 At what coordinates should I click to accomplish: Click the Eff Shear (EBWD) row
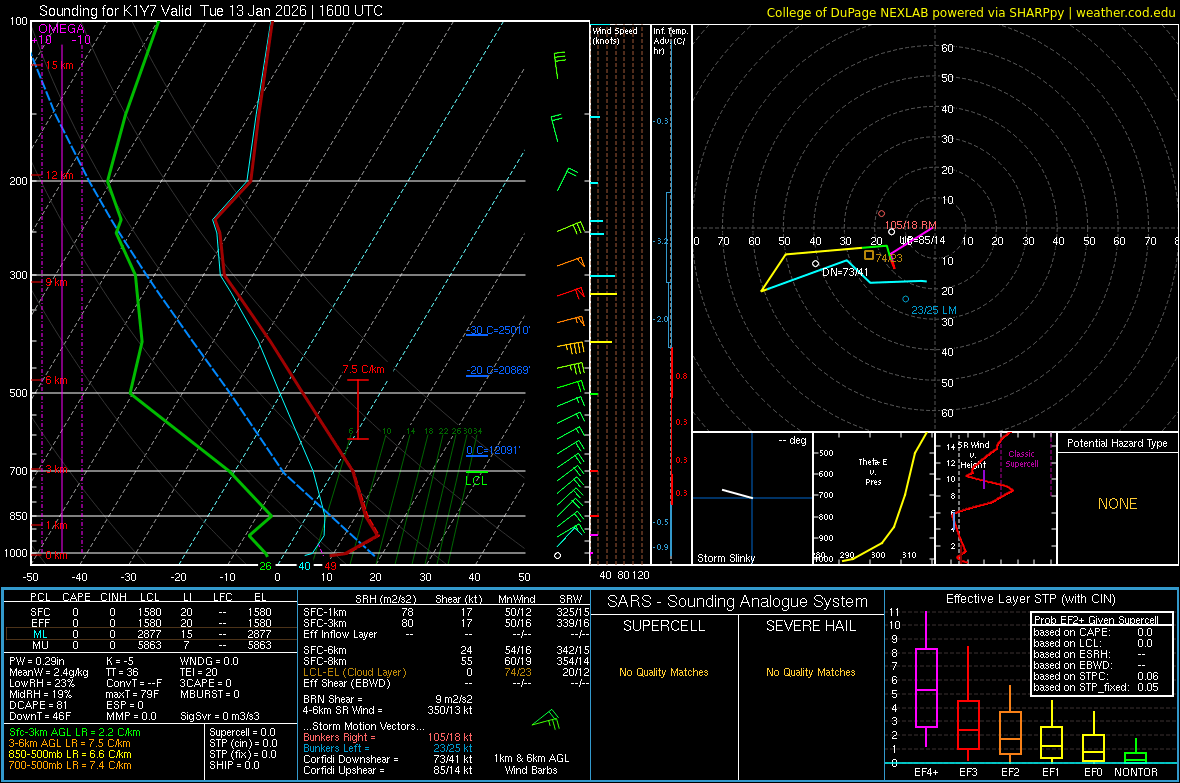click(446, 683)
